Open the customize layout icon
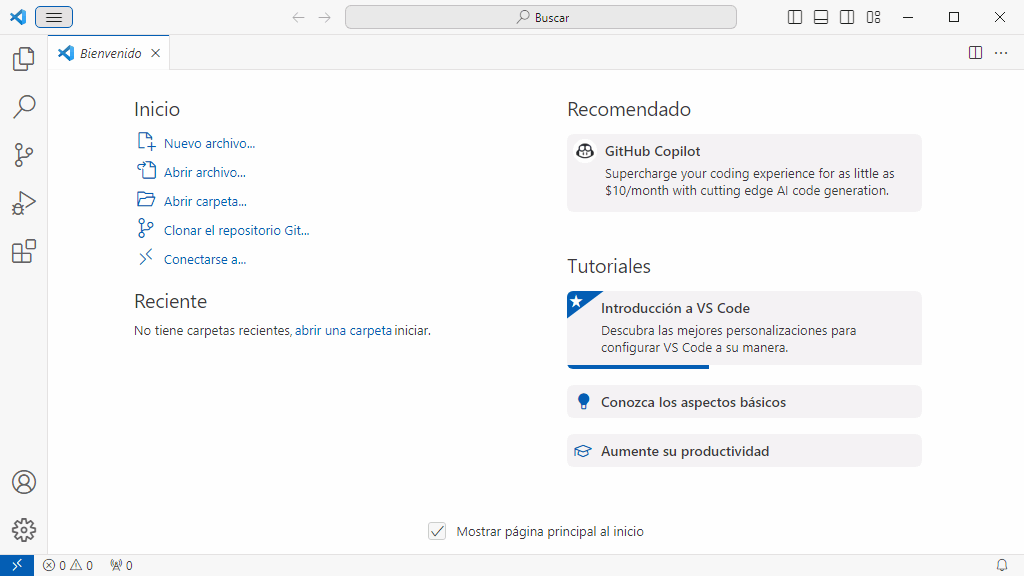 coord(874,17)
